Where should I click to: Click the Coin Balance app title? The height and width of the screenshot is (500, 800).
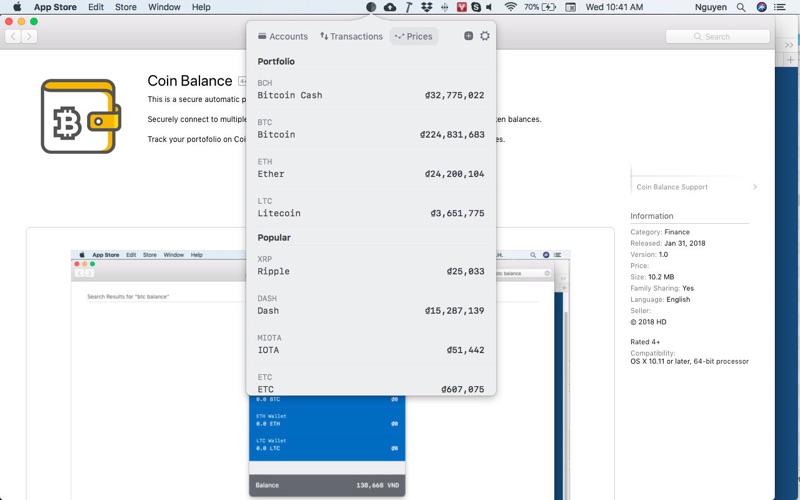[190, 81]
